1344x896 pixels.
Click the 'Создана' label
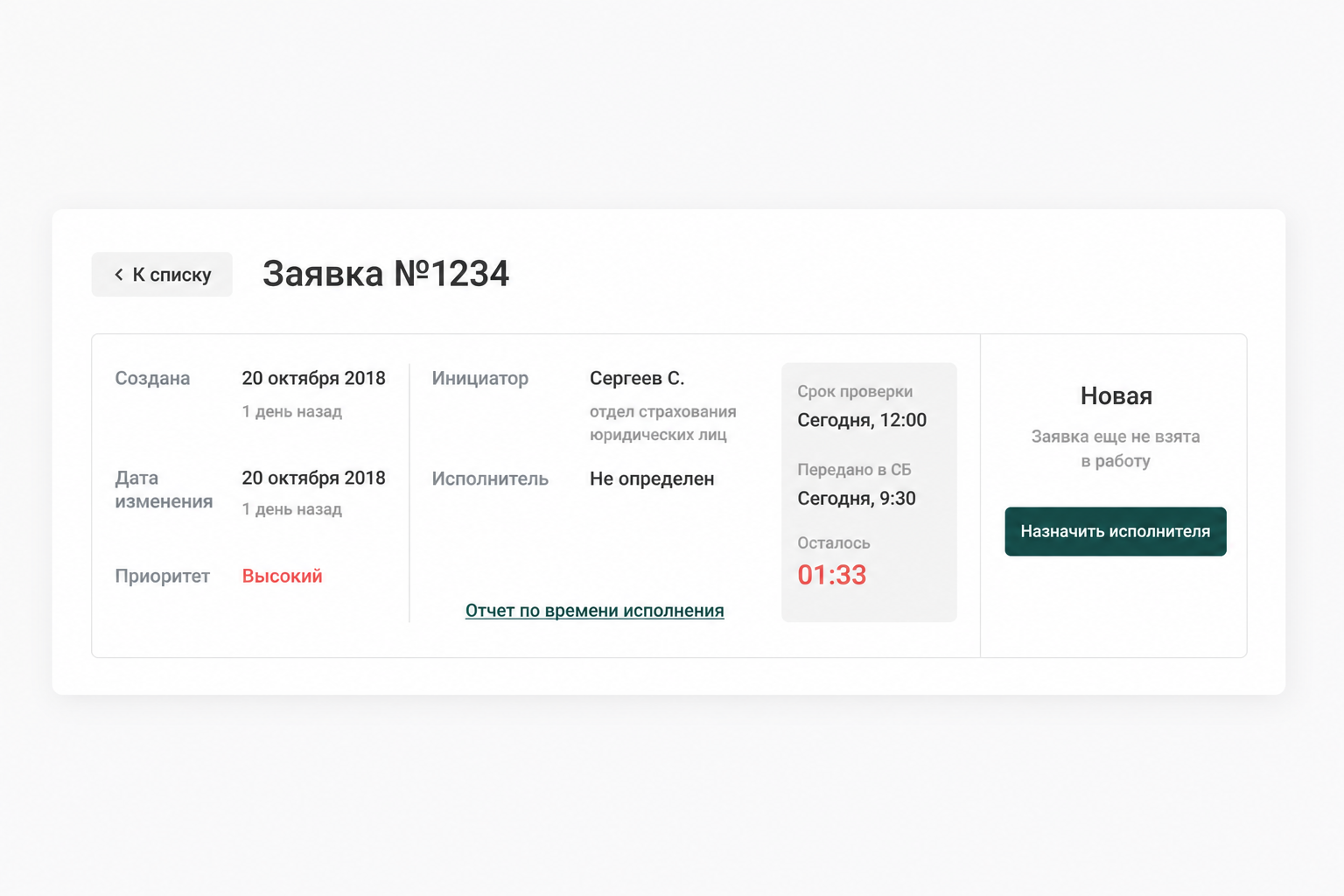coord(152,378)
